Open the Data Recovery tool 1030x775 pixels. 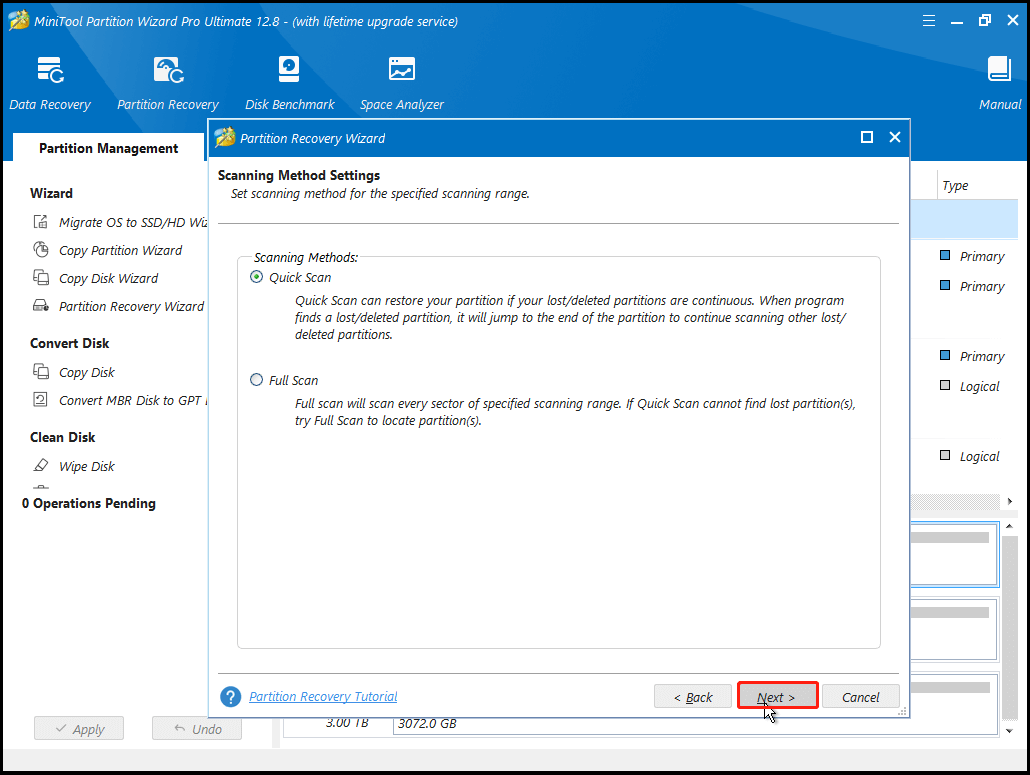[x=50, y=82]
